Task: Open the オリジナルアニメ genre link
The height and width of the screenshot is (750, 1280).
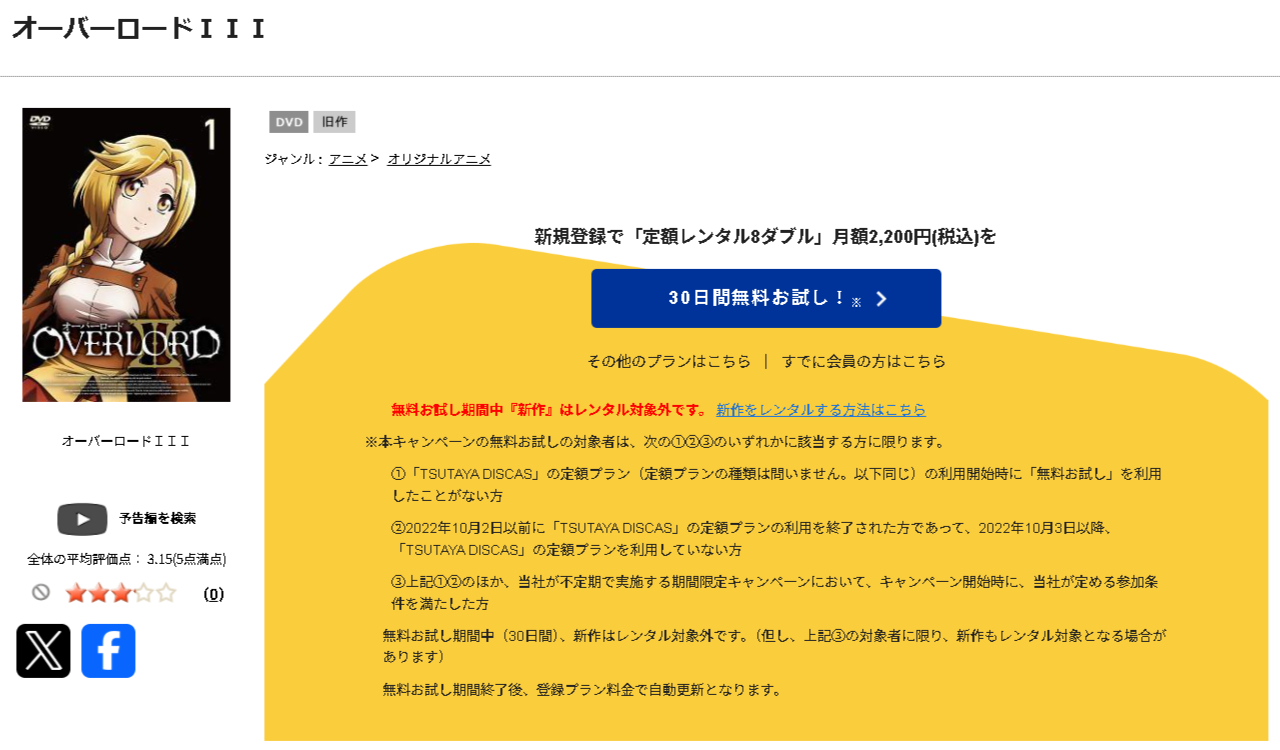Action: pyautogui.click(x=439, y=159)
